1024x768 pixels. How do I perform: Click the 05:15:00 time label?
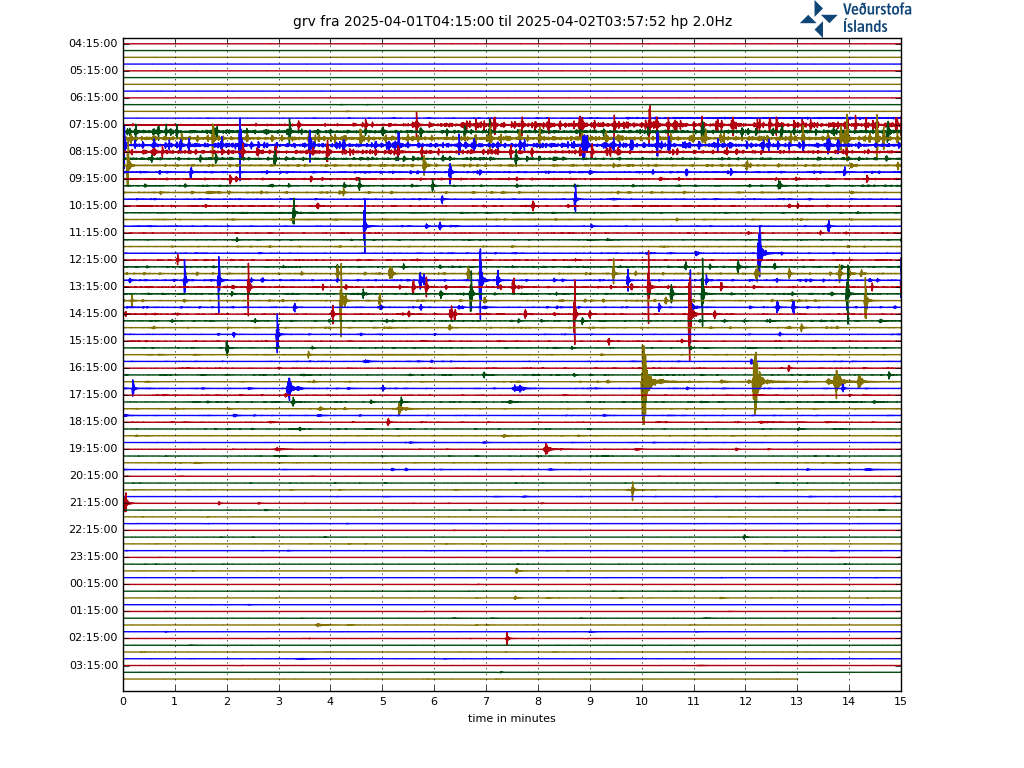tap(93, 71)
